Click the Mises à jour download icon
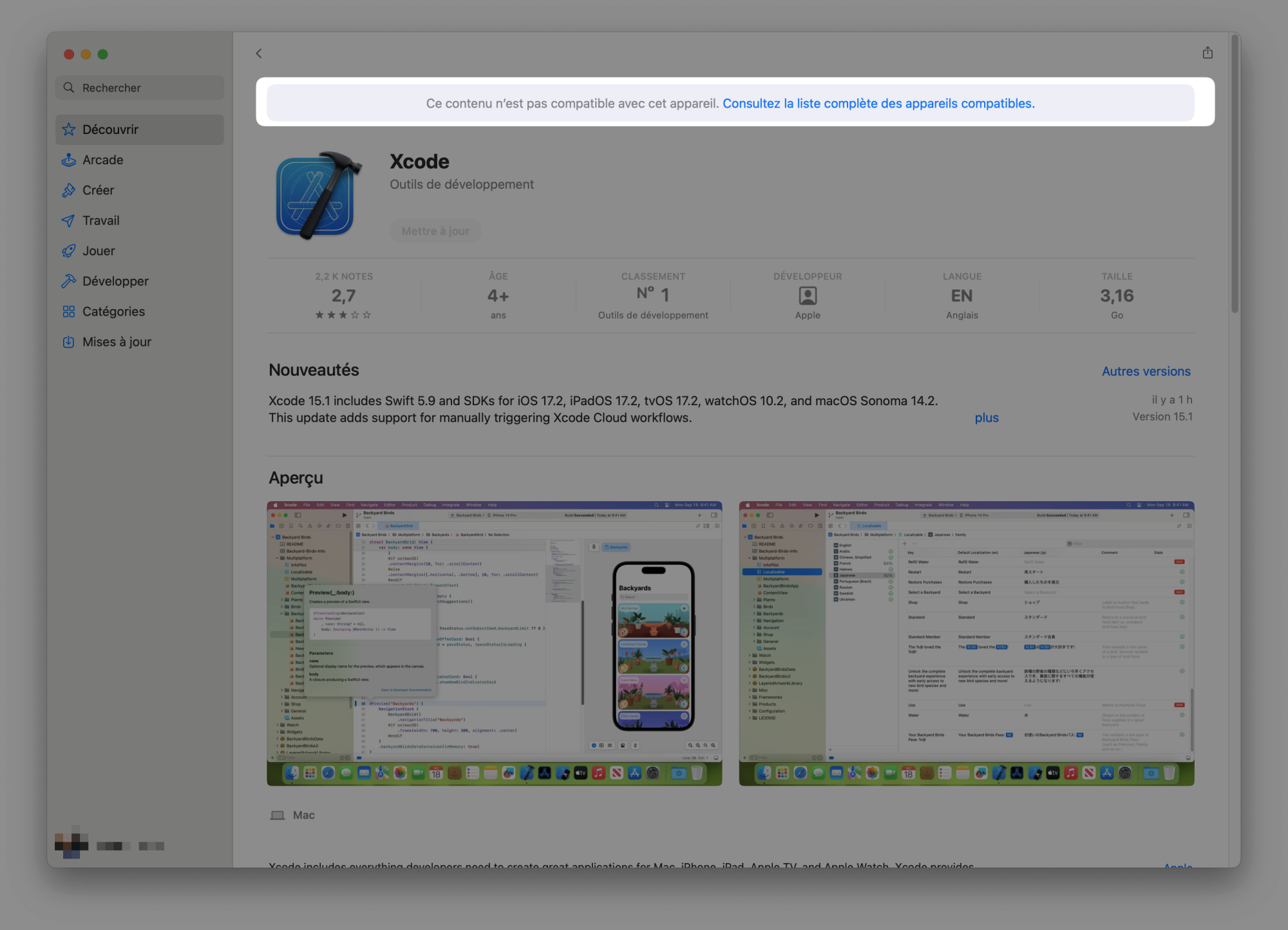 (x=69, y=341)
